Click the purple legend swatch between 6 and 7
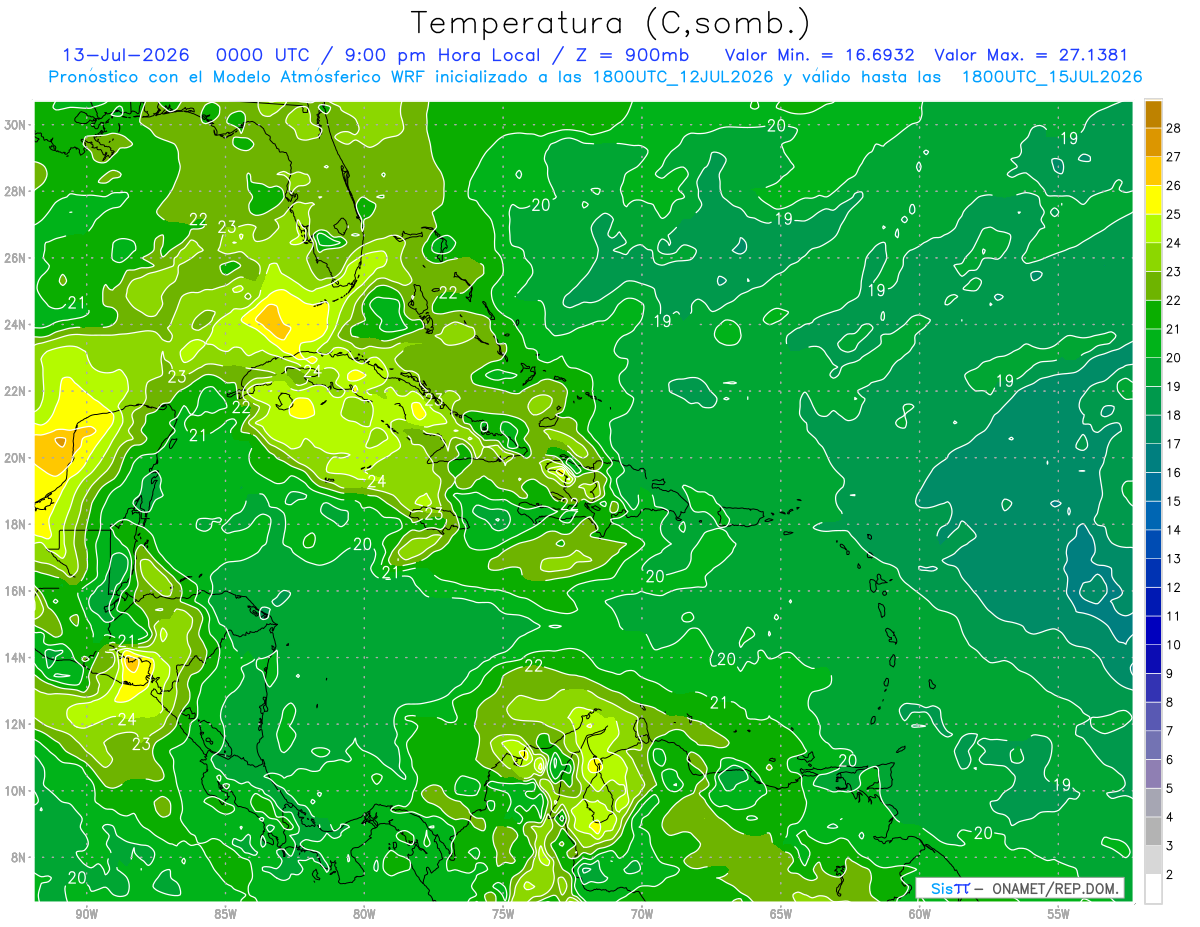1200x927 pixels. [x=1153, y=745]
